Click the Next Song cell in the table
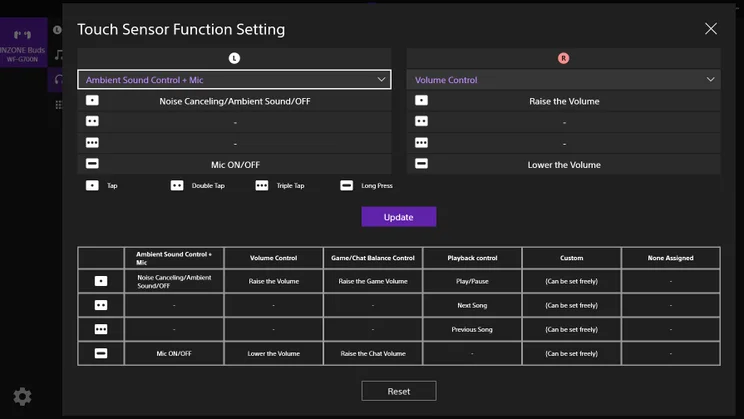This screenshot has width=744, height=419. [x=472, y=305]
